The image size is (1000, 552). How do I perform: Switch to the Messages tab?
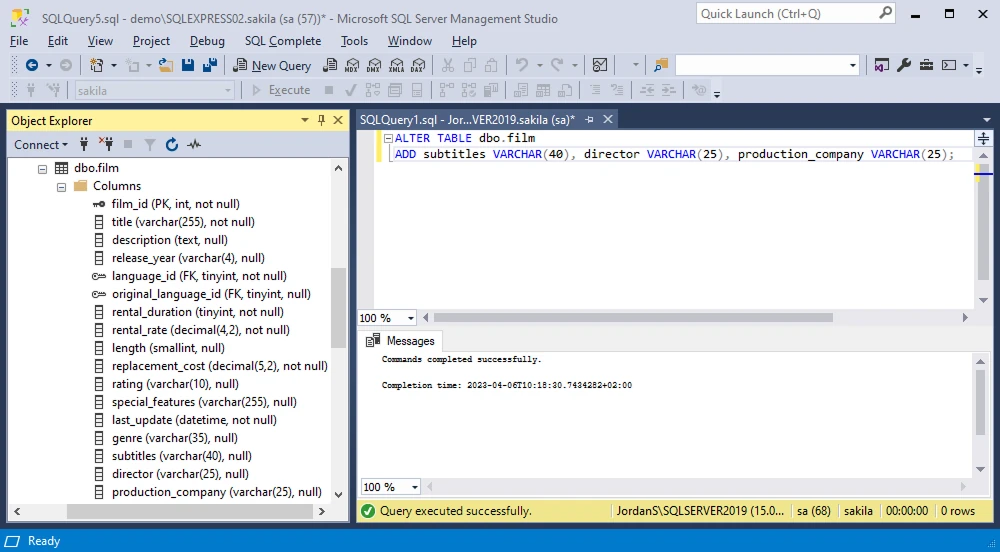[400, 341]
